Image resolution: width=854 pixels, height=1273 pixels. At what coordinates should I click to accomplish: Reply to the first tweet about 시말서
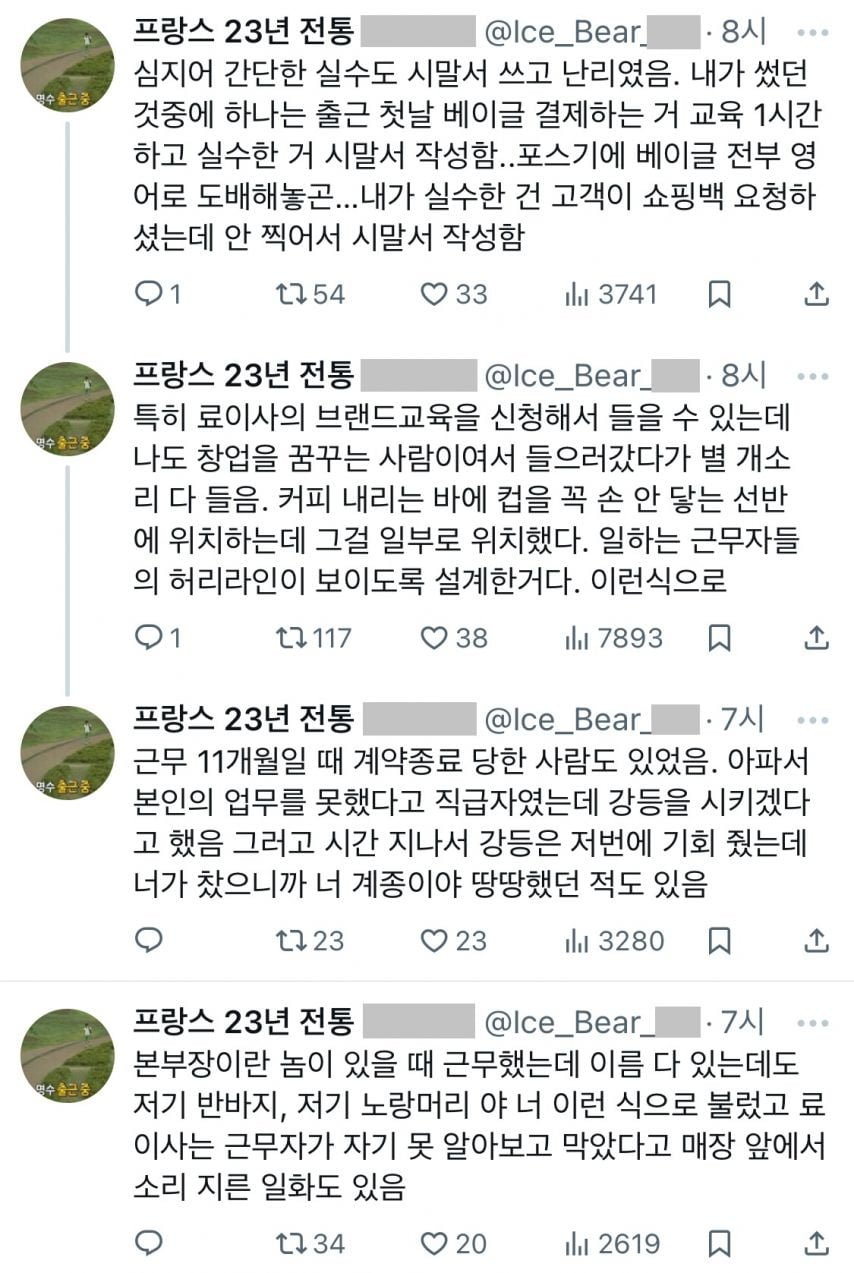pos(149,293)
